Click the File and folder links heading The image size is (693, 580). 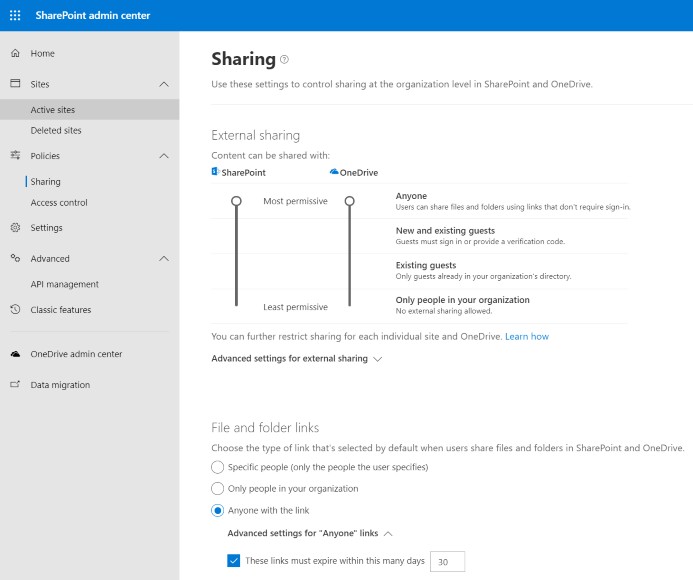click(x=265, y=427)
